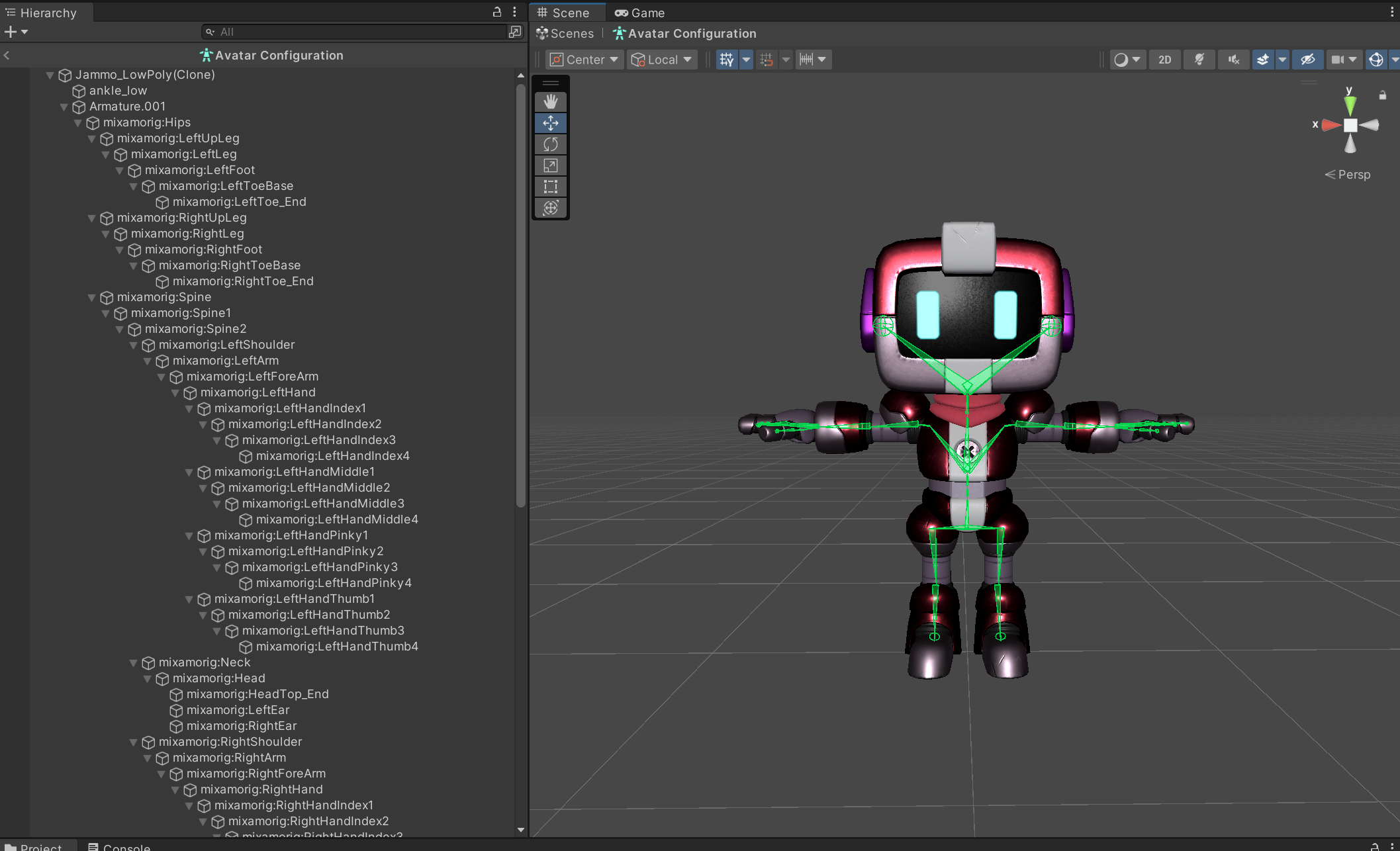
Task: Select the Move tool
Action: point(550,123)
